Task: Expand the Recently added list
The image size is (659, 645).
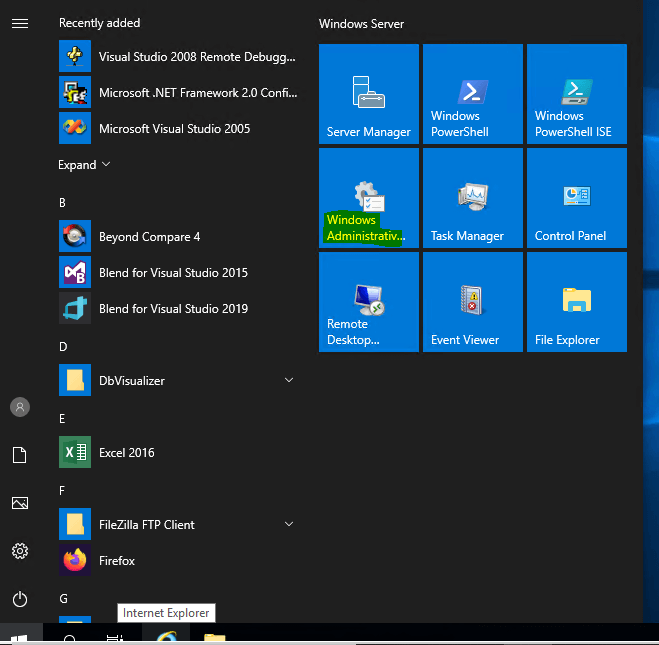Action: click(84, 164)
